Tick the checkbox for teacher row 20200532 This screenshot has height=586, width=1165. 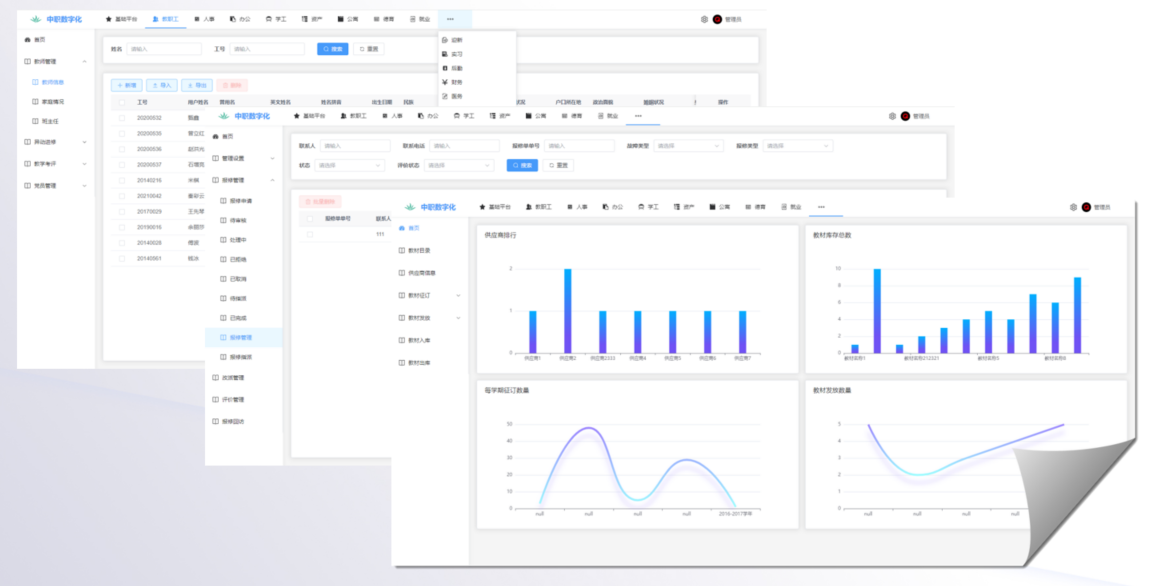122,117
